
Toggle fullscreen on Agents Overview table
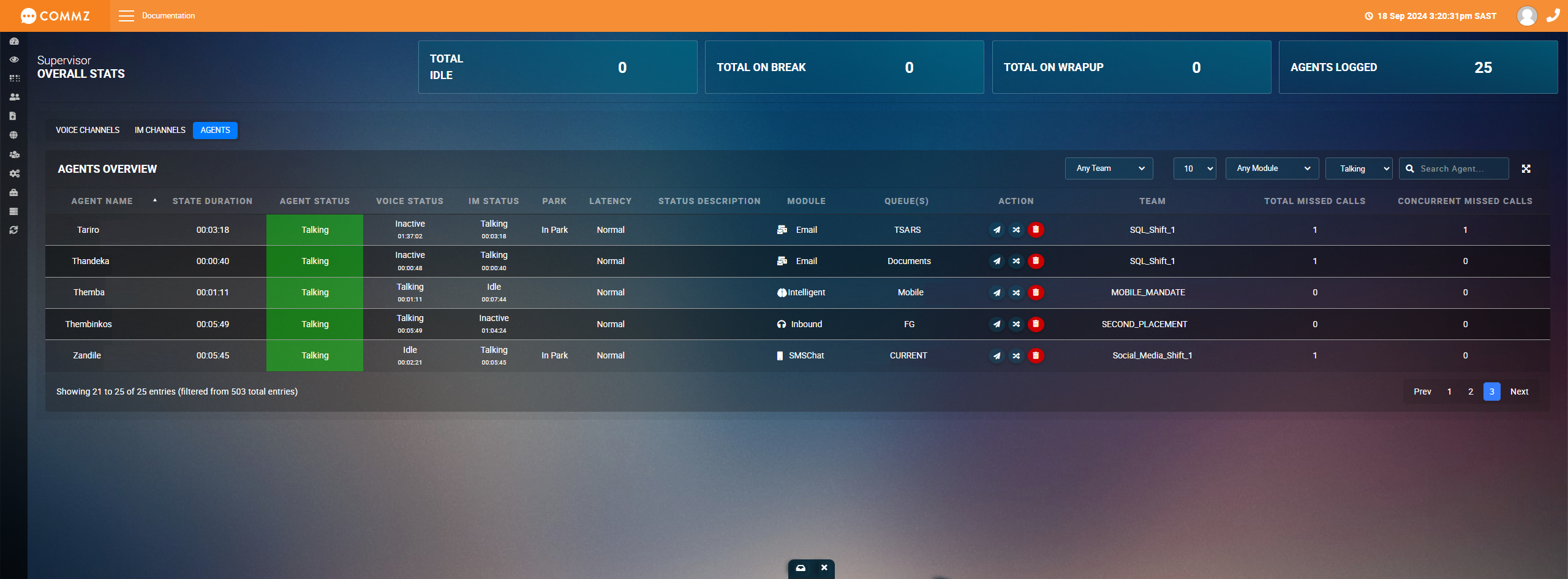coord(1526,168)
